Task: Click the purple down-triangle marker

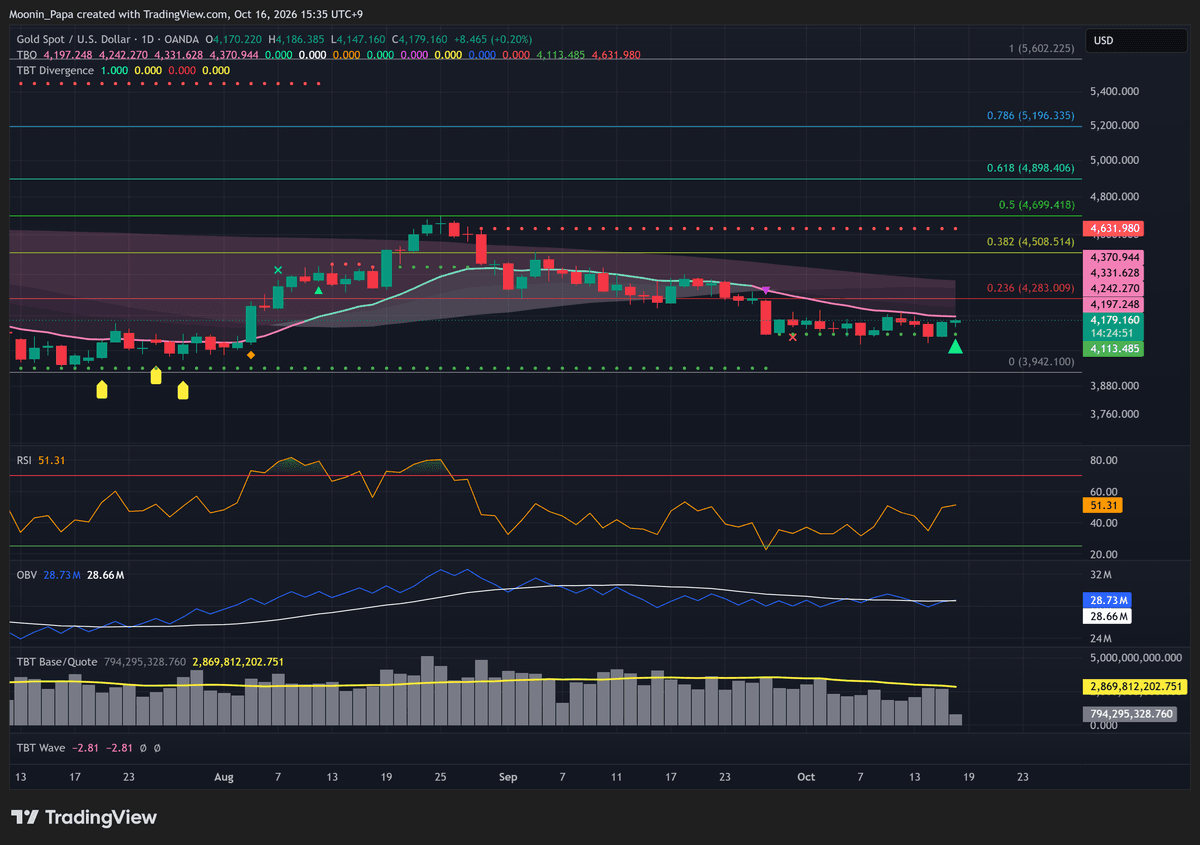Action: [x=766, y=290]
